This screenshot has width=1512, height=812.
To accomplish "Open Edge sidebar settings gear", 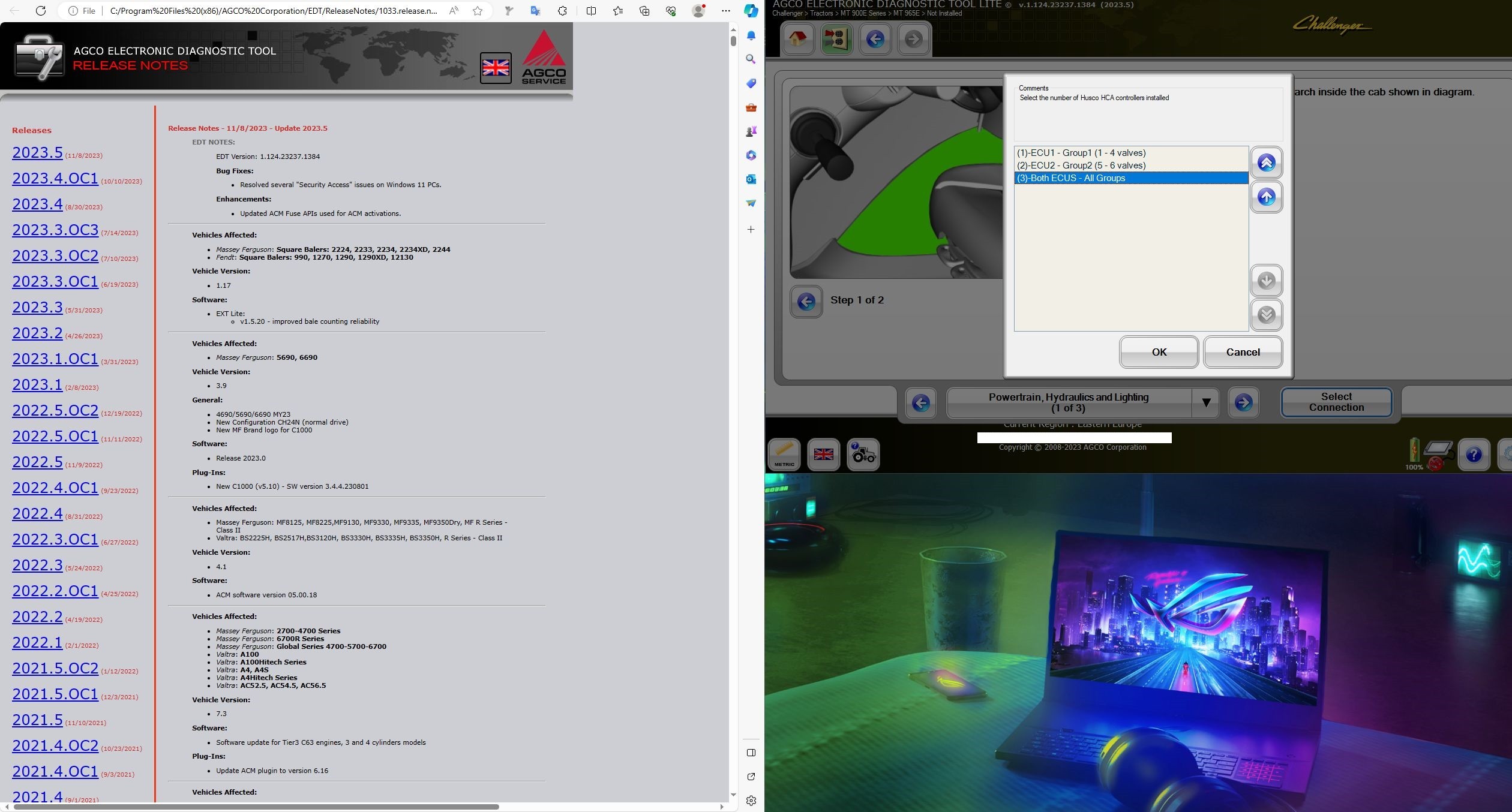I will pos(751,801).
